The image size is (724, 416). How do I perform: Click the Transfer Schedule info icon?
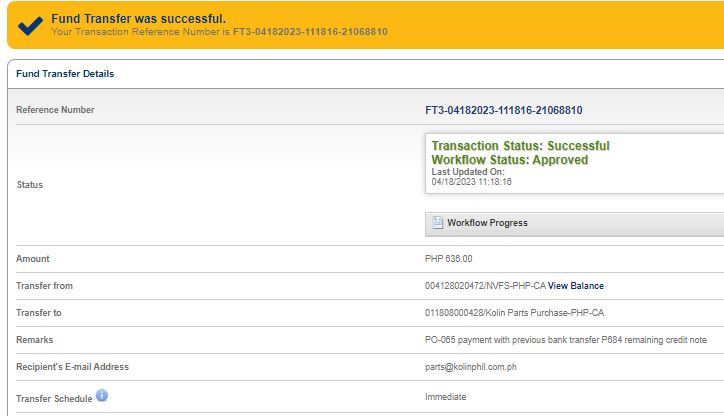102,396
